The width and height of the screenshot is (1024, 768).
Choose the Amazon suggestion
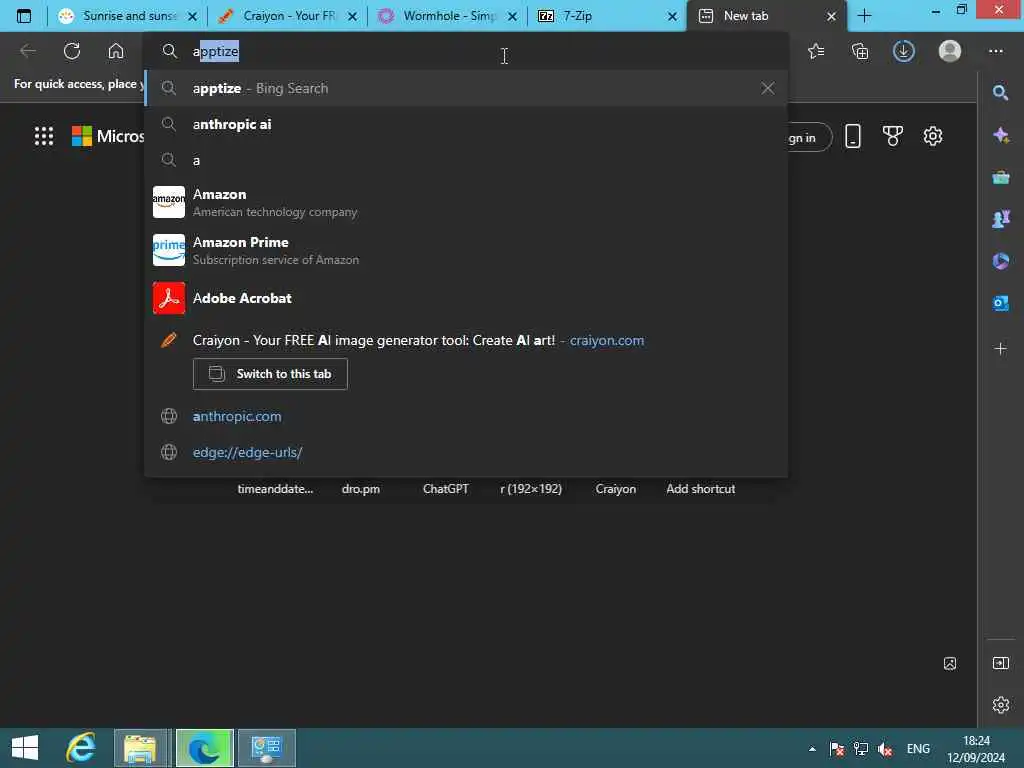pos(466,202)
